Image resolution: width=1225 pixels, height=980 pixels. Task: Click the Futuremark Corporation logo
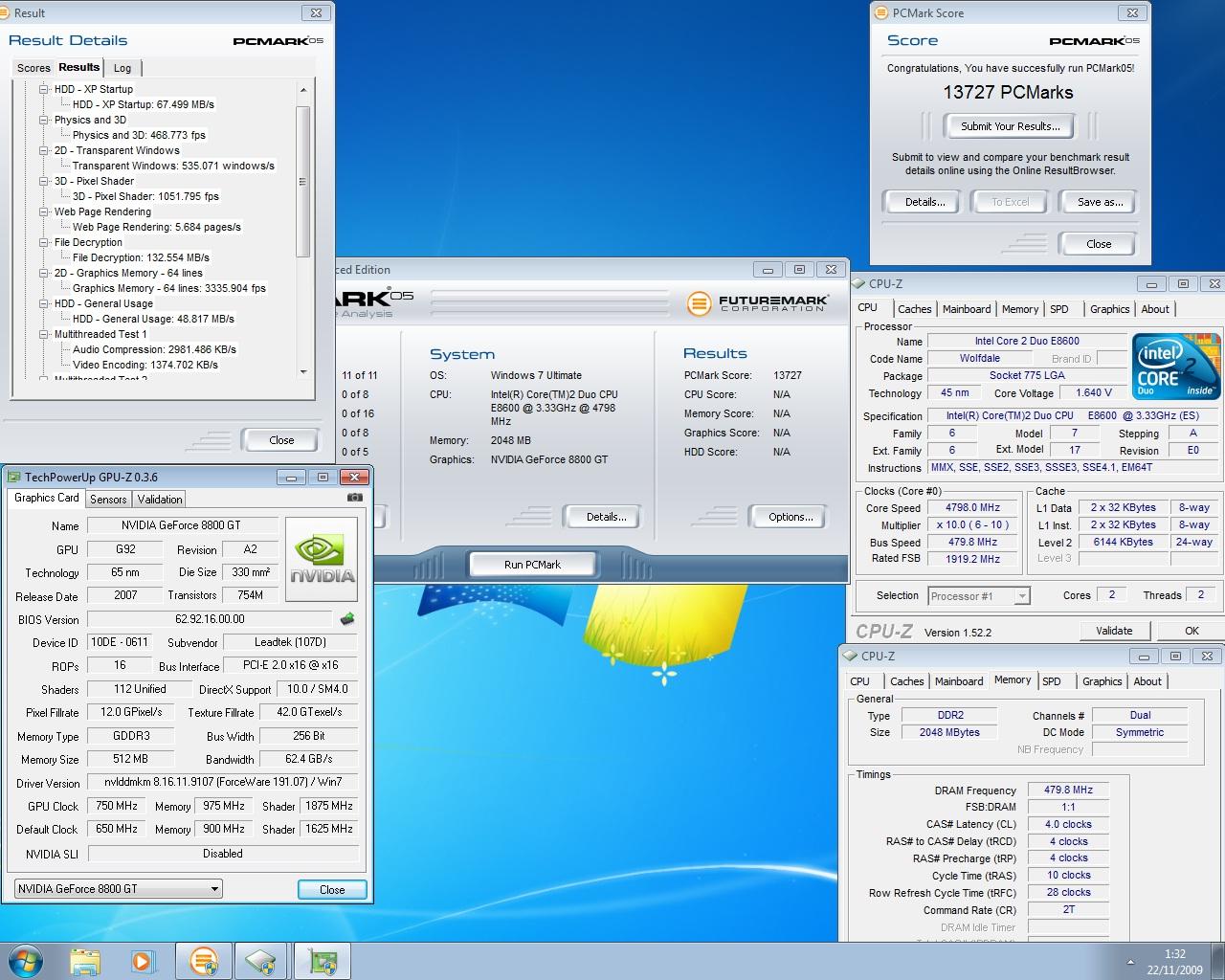(x=758, y=304)
